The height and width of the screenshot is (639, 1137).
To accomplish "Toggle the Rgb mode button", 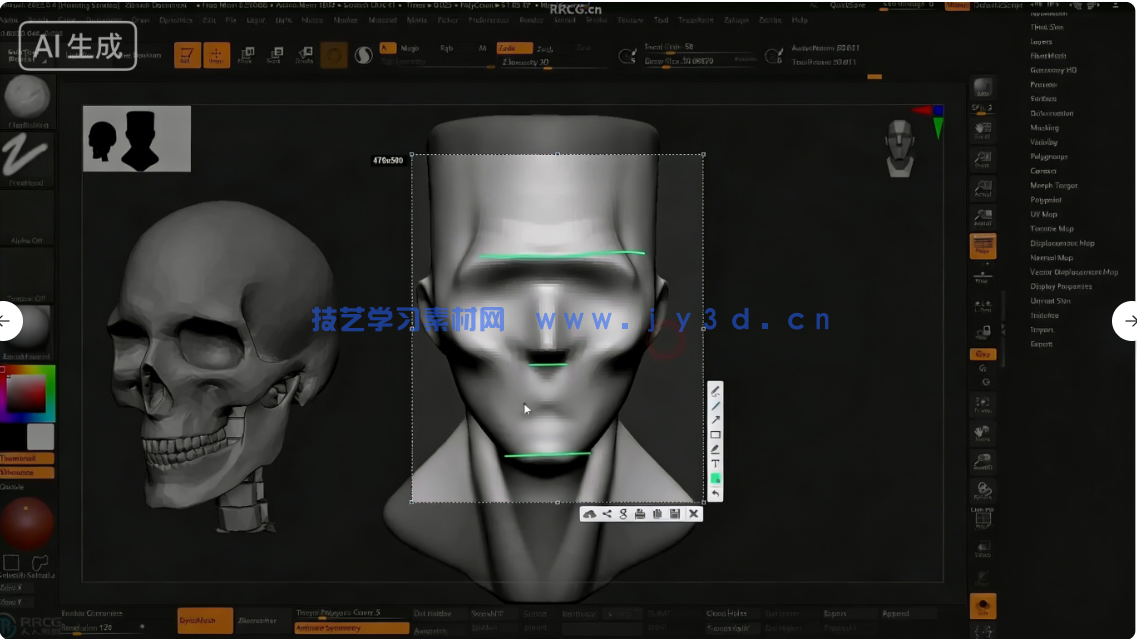I will click(x=447, y=48).
